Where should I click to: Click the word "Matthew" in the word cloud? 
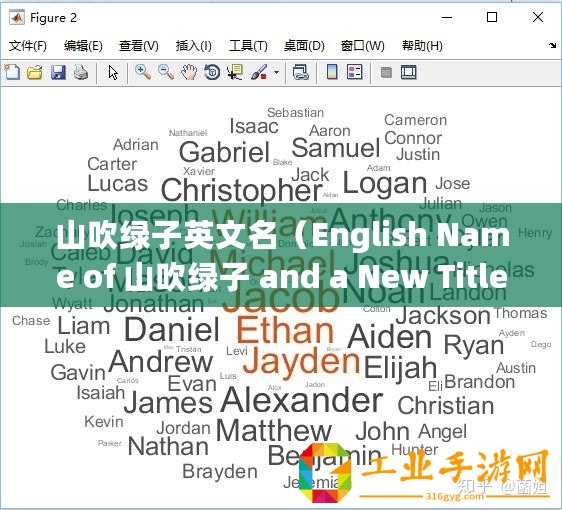pos(274,430)
